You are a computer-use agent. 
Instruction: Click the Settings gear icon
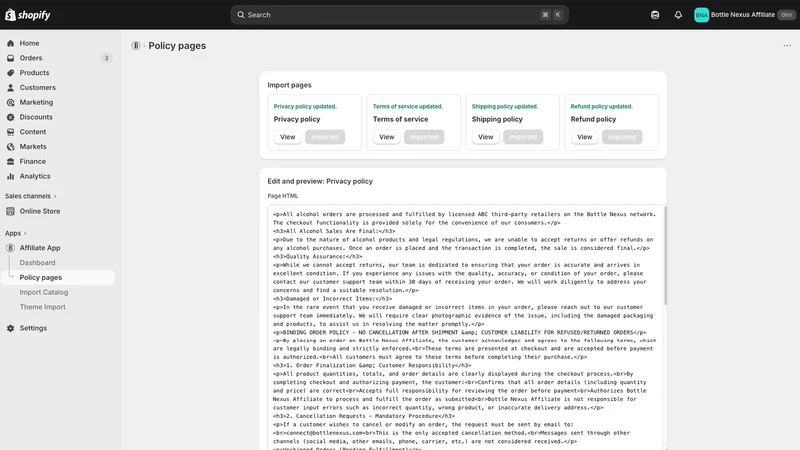coord(10,329)
